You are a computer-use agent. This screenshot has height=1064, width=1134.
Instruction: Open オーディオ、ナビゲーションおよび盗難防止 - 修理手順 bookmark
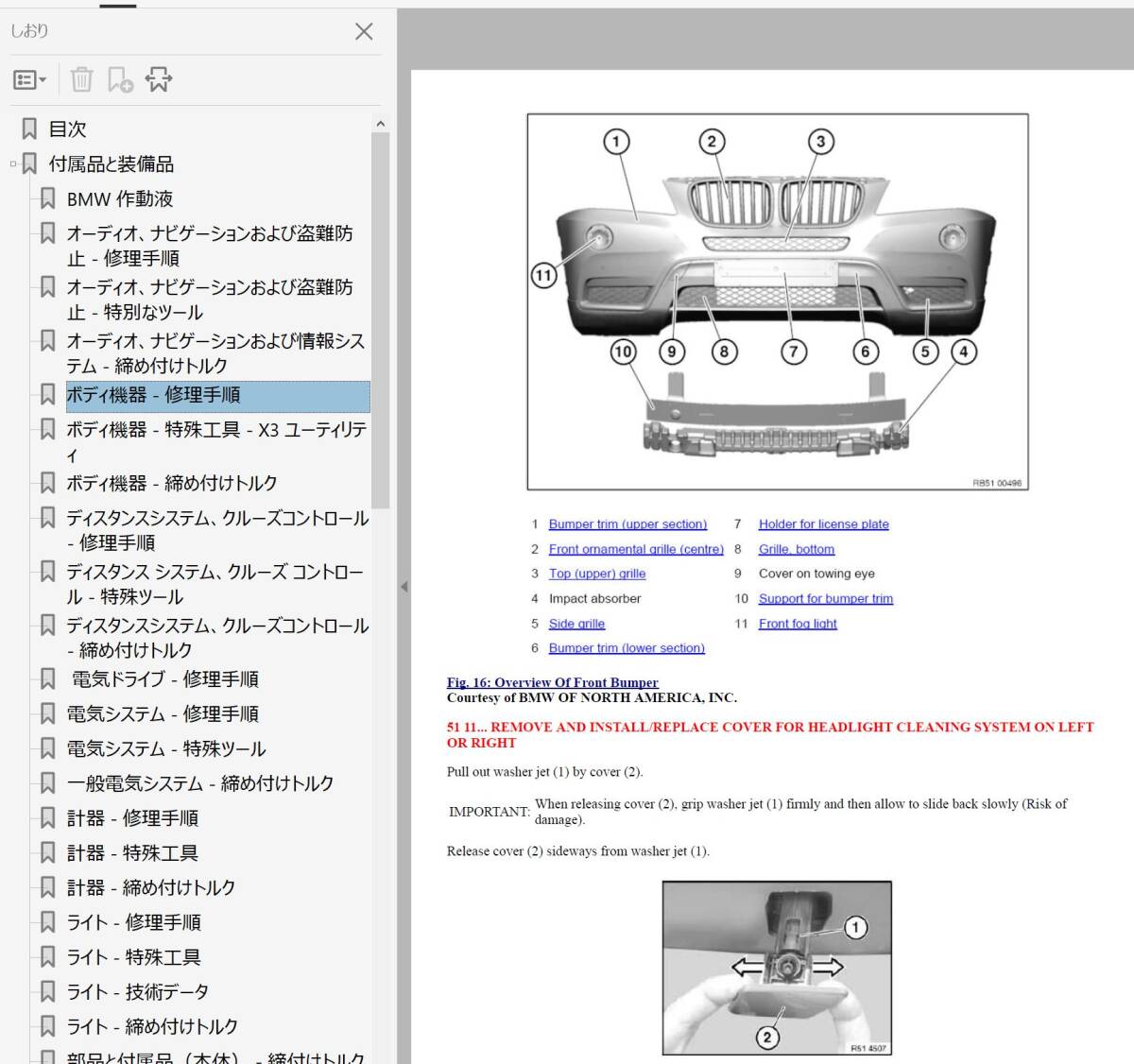[x=210, y=246]
